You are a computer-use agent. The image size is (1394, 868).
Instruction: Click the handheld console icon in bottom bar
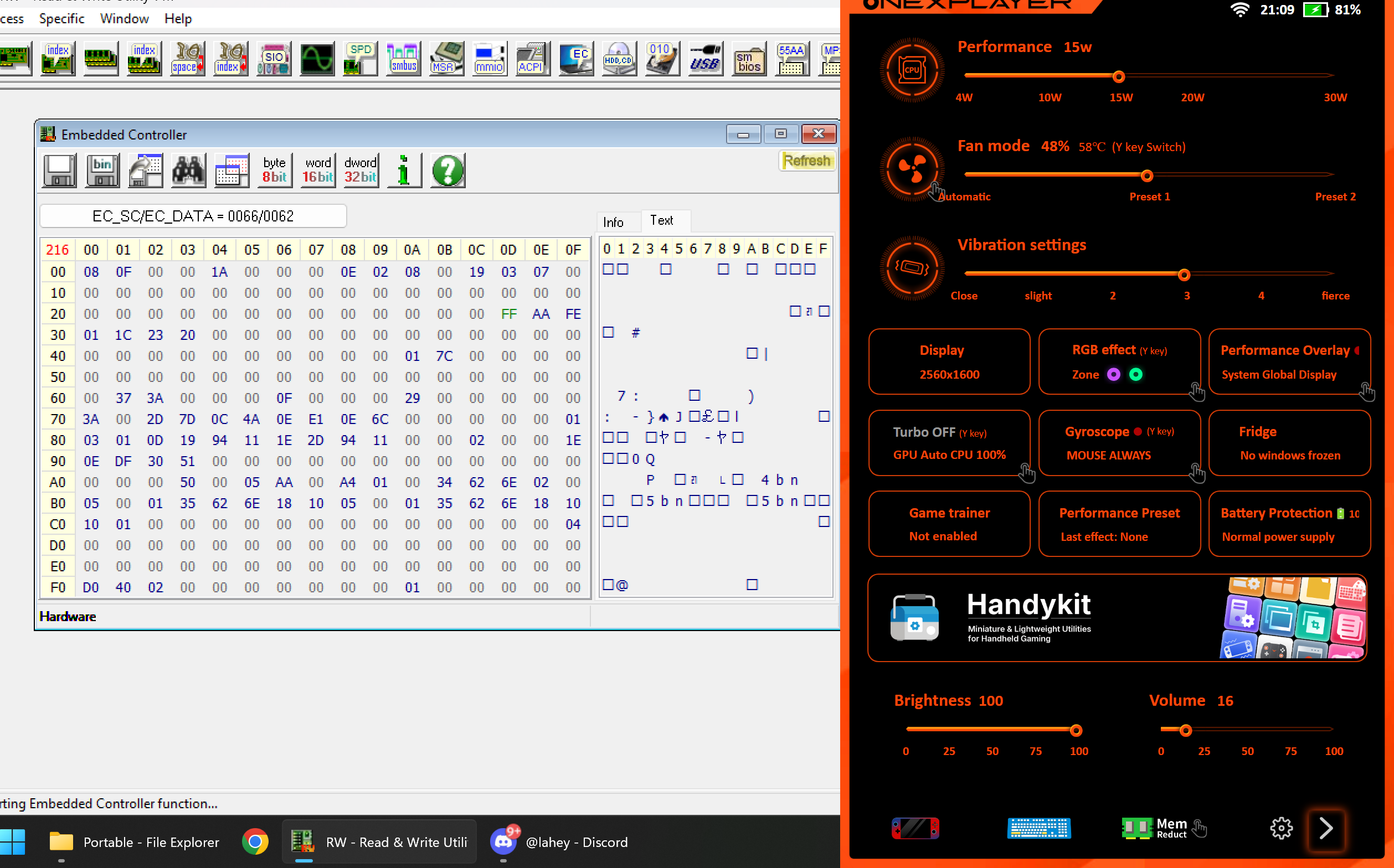click(915, 828)
